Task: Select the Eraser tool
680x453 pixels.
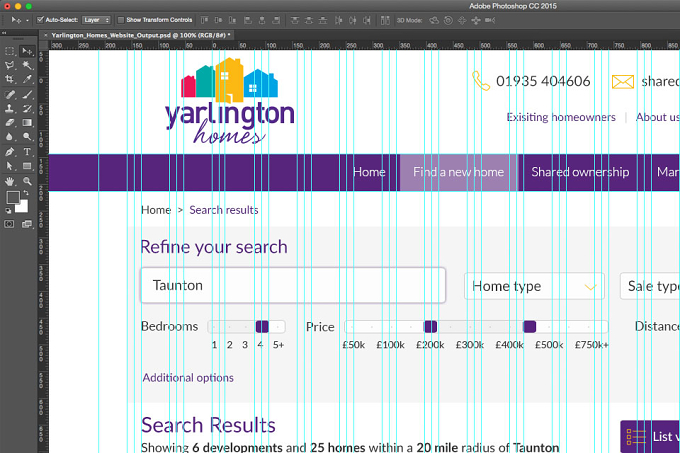Action: 10,123
